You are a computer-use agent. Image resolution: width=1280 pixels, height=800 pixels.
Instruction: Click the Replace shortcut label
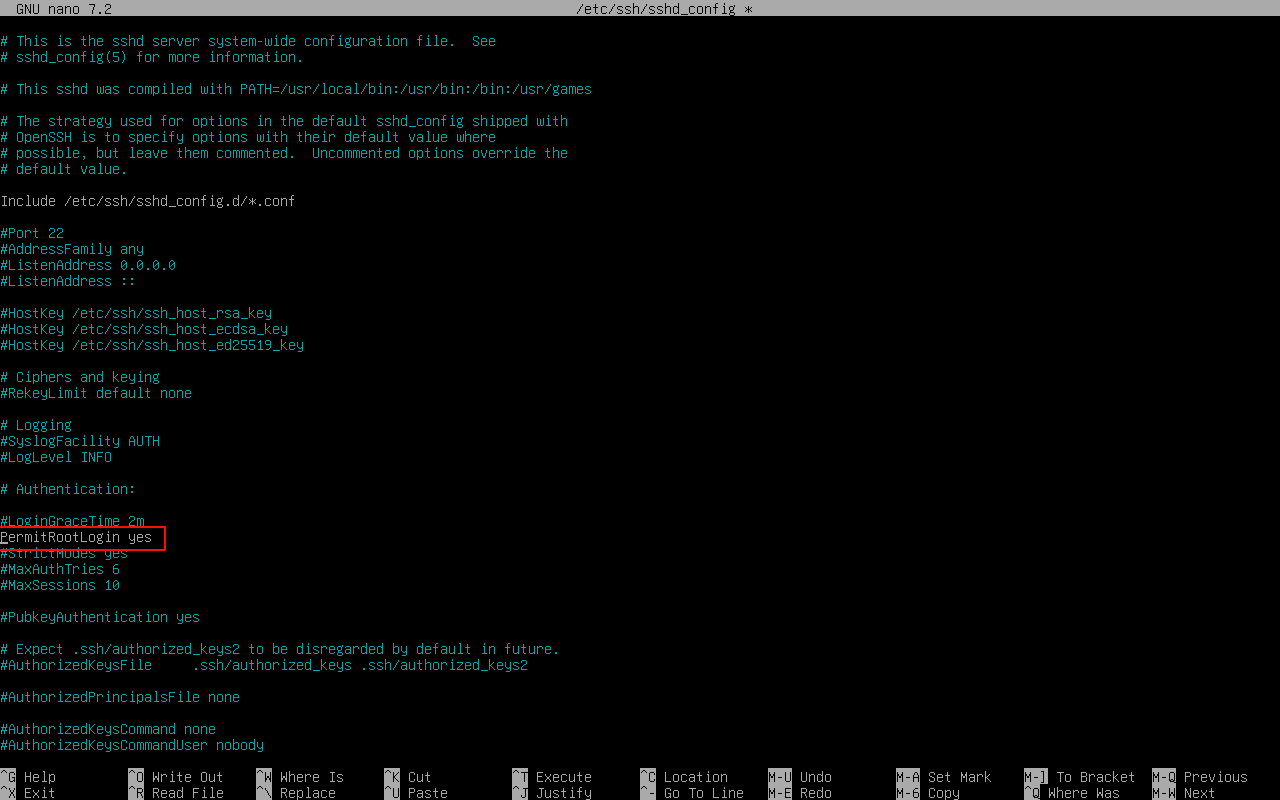(x=307, y=793)
